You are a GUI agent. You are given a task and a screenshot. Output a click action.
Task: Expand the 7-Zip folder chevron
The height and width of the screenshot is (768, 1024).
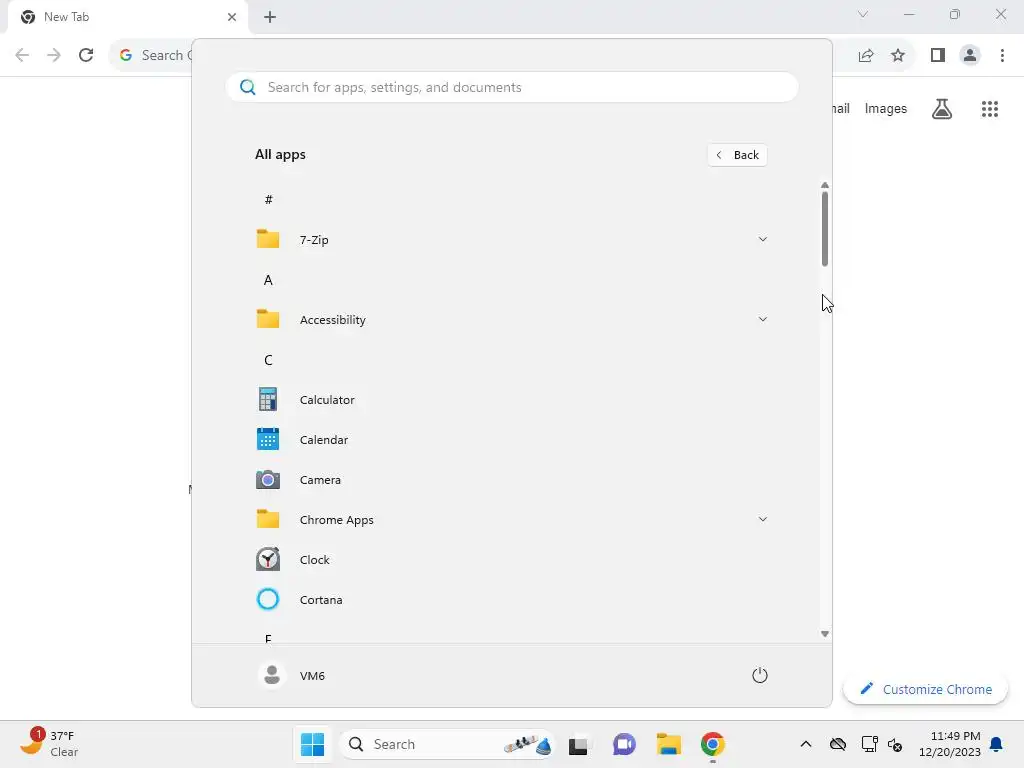762,240
